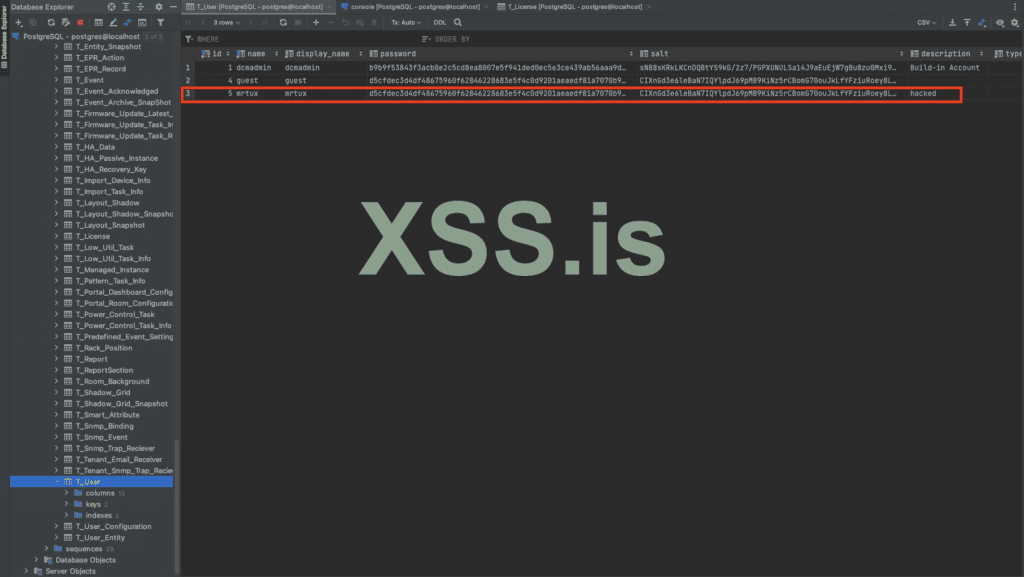Click the View as eye icon
Image resolution: width=1024 pixels, height=577 pixels.
click(1000, 22)
